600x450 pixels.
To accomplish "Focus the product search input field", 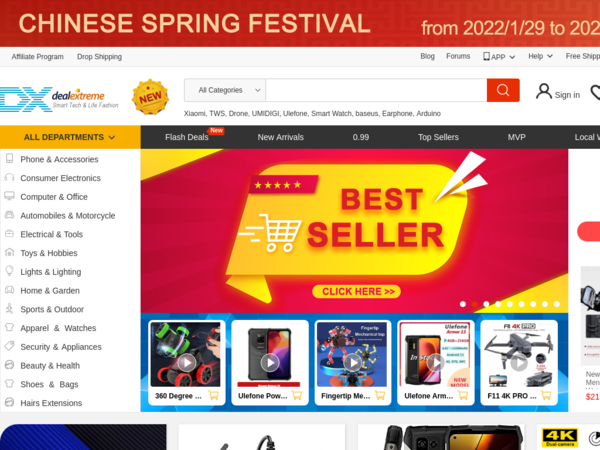I will pos(376,90).
